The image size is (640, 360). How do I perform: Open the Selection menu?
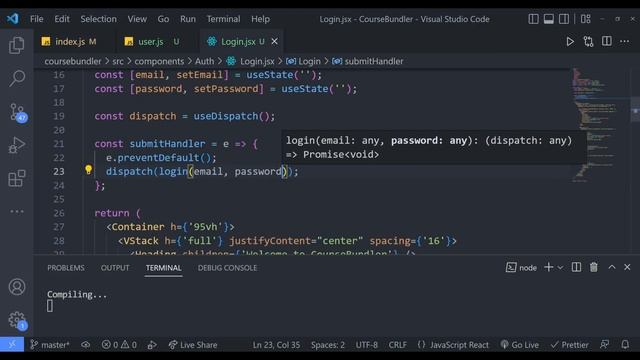click(x=98, y=19)
